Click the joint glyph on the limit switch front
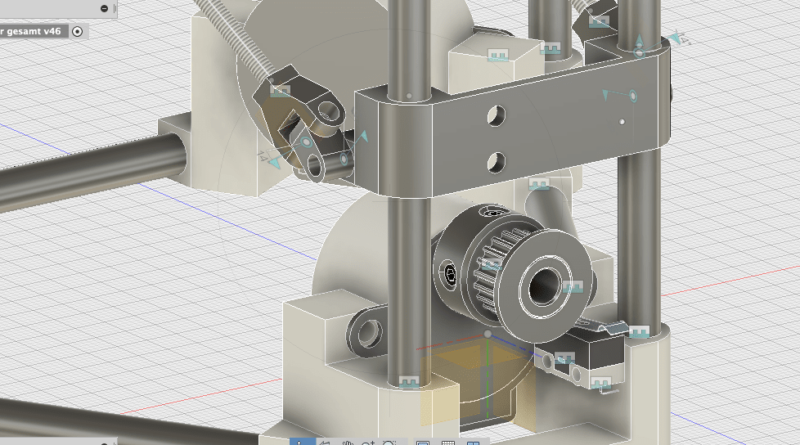Image resolution: width=800 pixels, height=445 pixels. (564, 358)
